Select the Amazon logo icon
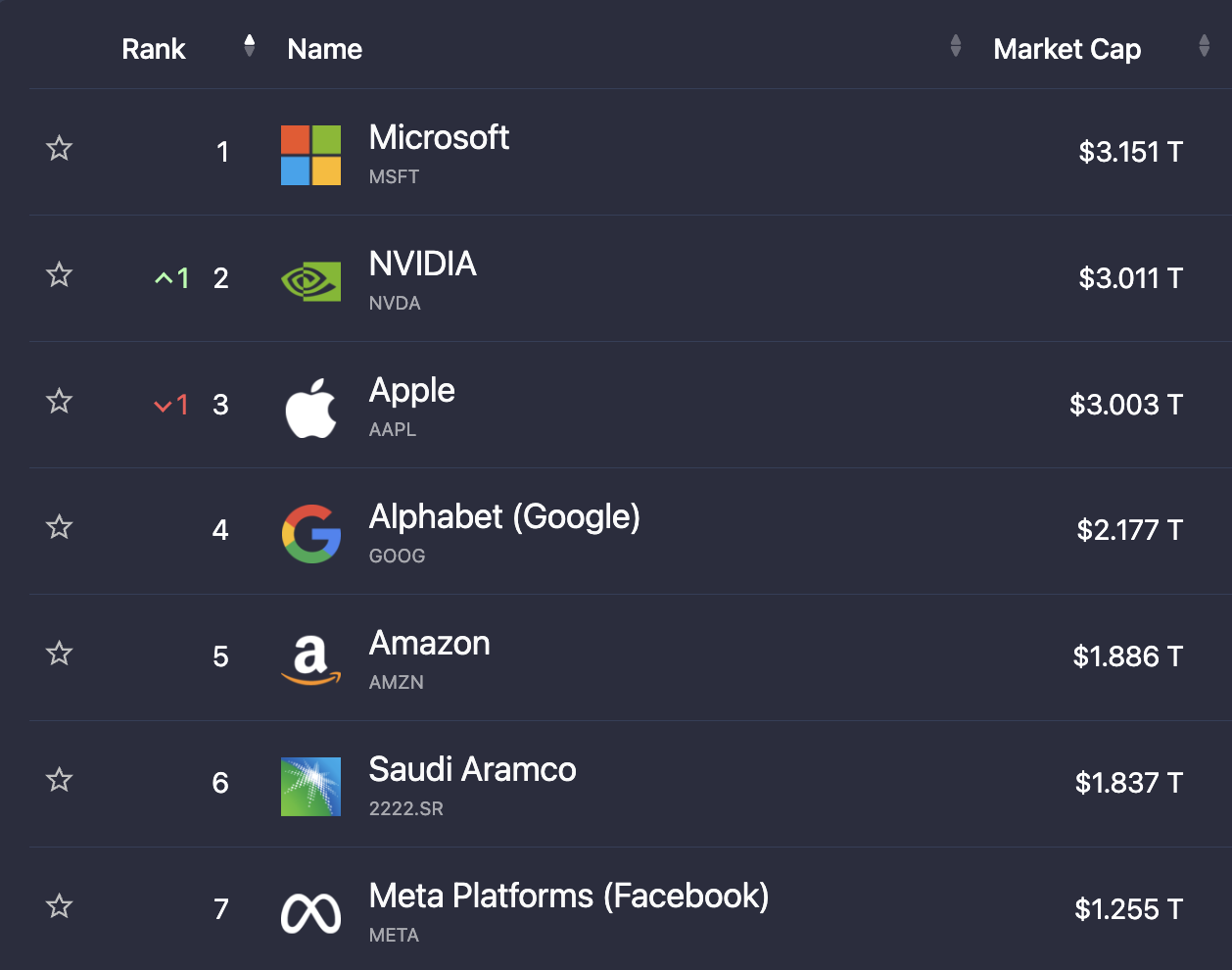This screenshot has width=1232, height=970. point(310,657)
